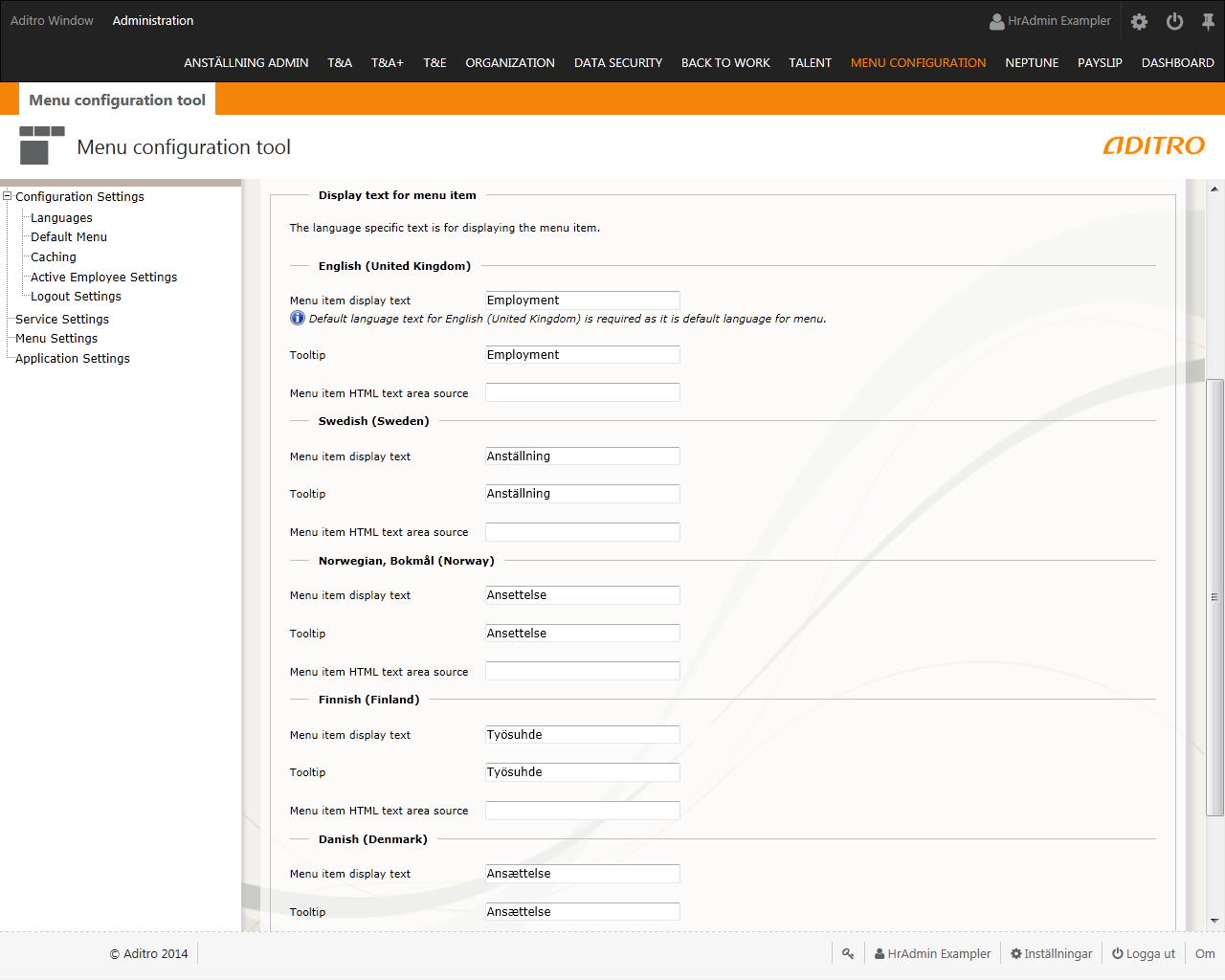Click the menu configuration tool logo icon

[x=42, y=145]
